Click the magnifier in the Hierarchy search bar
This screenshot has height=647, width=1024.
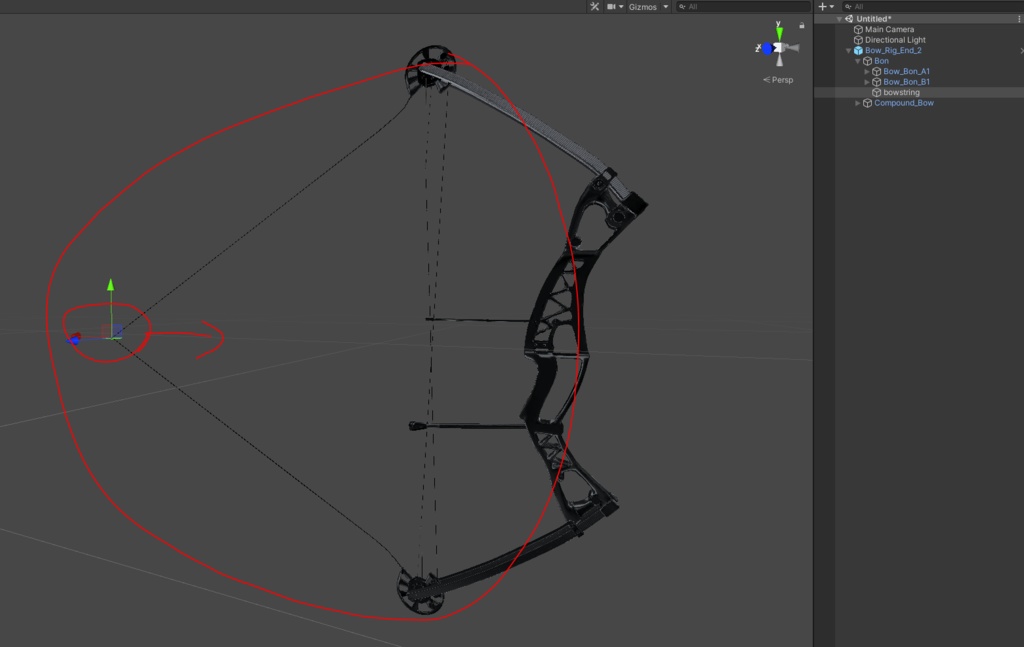pyautogui.click(x=848, y=6)
